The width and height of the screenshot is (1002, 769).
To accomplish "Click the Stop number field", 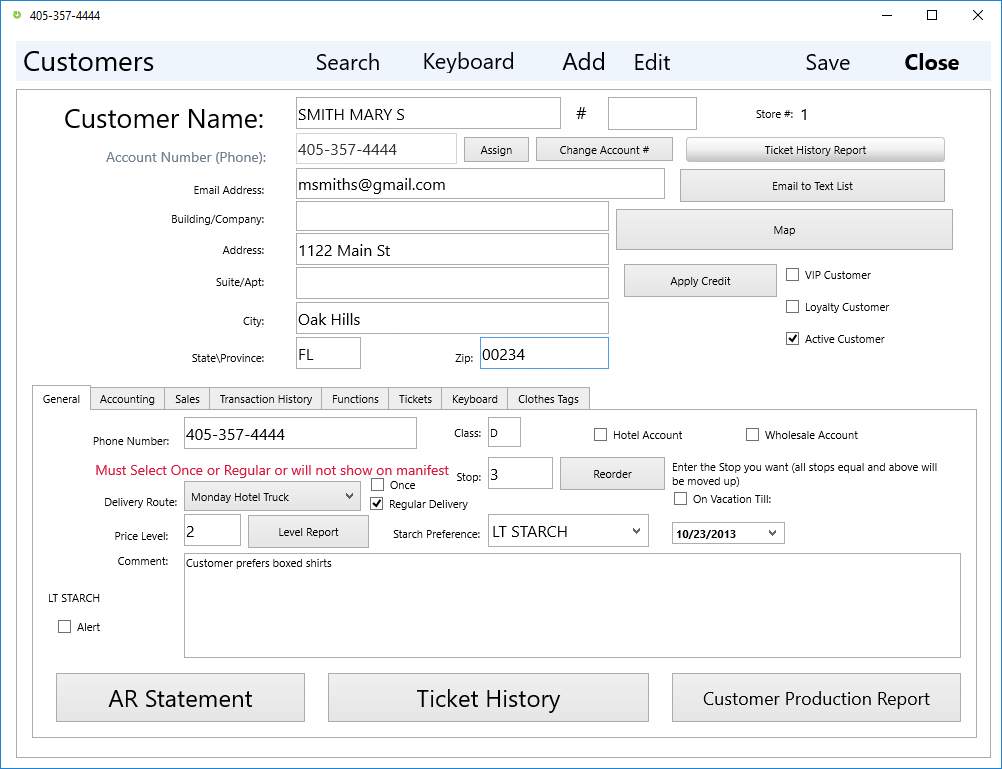I will coord(520,474).
